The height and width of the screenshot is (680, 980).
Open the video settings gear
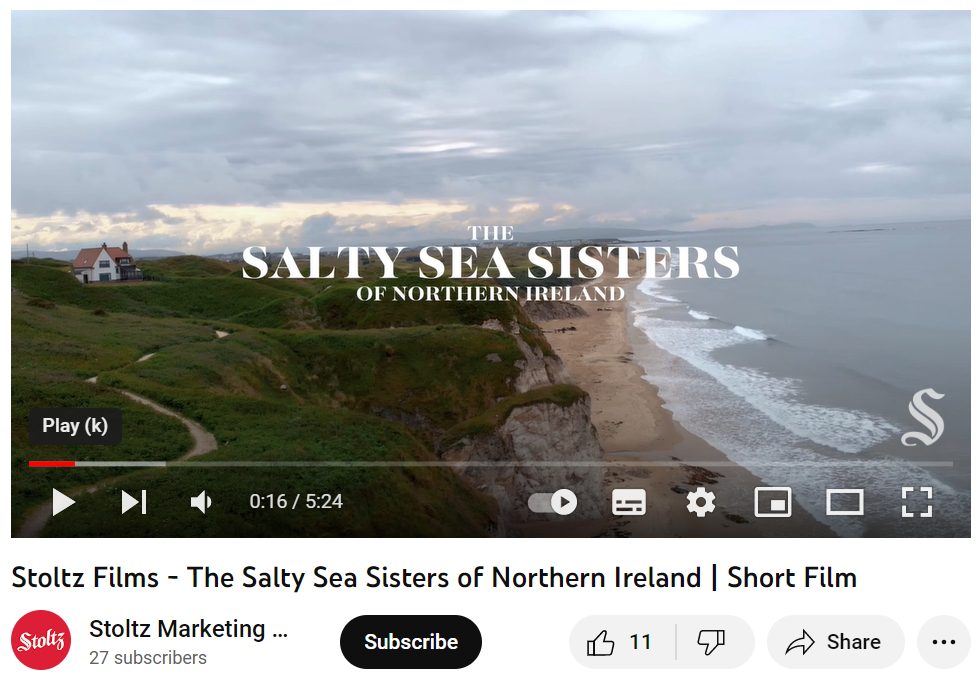click(x=701, y=502)
